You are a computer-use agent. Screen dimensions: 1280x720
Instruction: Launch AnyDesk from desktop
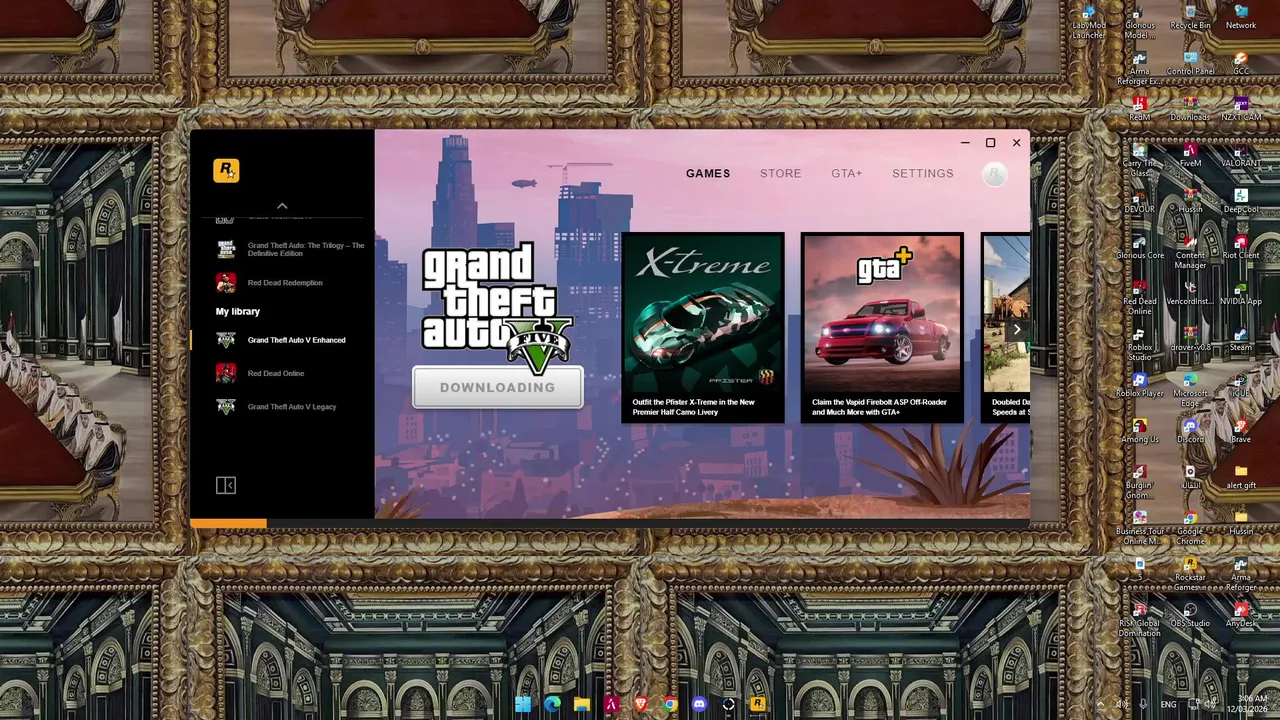[x=1241, y=615]
